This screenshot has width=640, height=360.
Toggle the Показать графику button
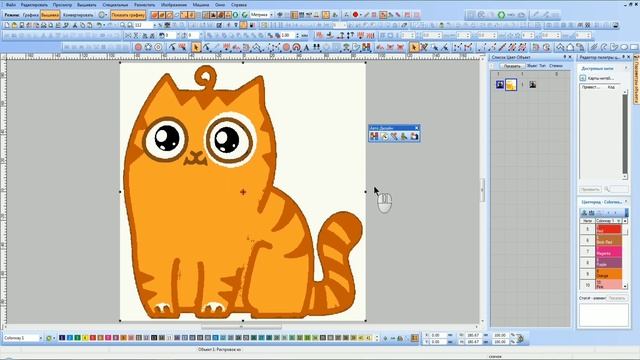[x=128, y=15]
